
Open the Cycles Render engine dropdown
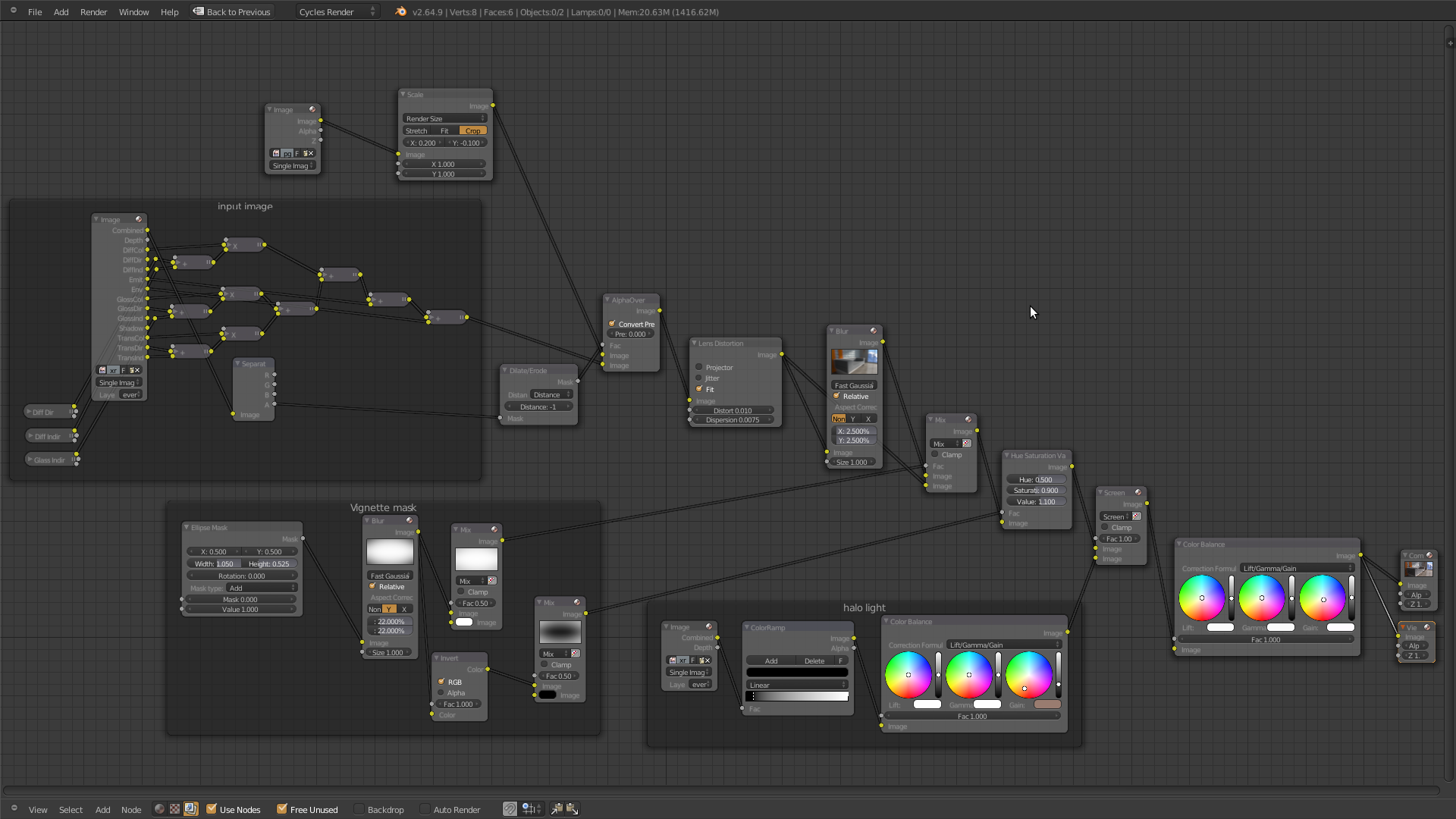(337, 11)
